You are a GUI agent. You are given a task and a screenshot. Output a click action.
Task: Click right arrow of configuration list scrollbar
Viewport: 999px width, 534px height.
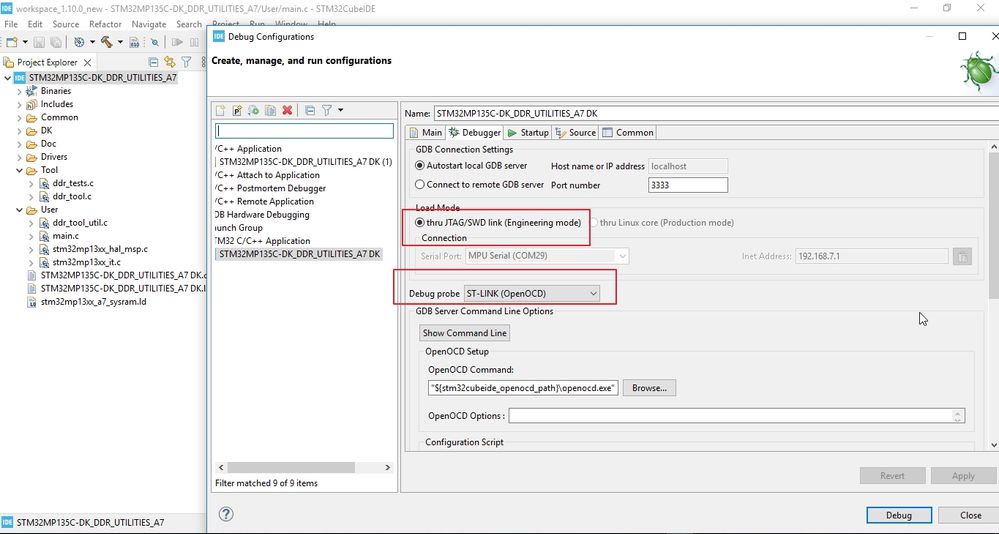coord(387,467)
